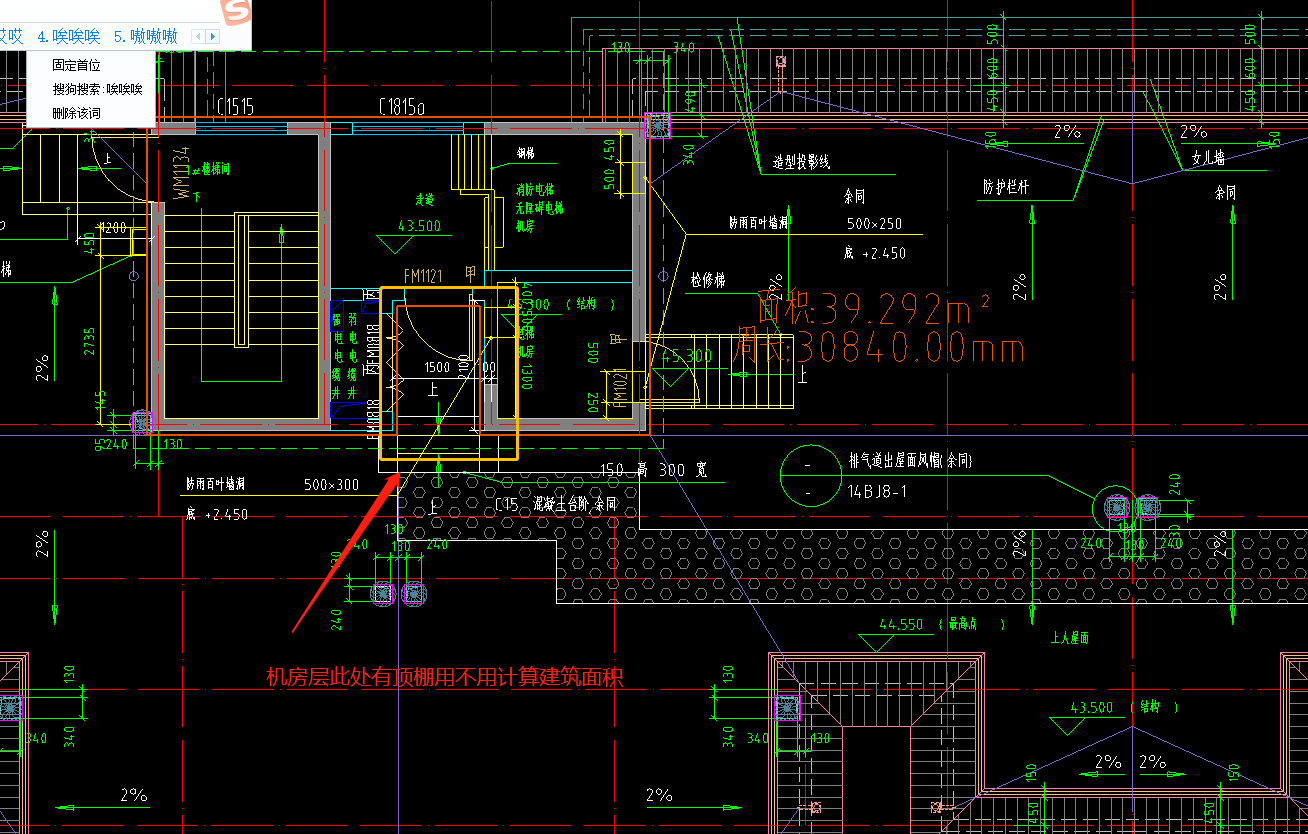This screenshot has width=1308, height=834.
Task: Select the C1515 window label
Action: pyautogui.click(x=235, y=106)
